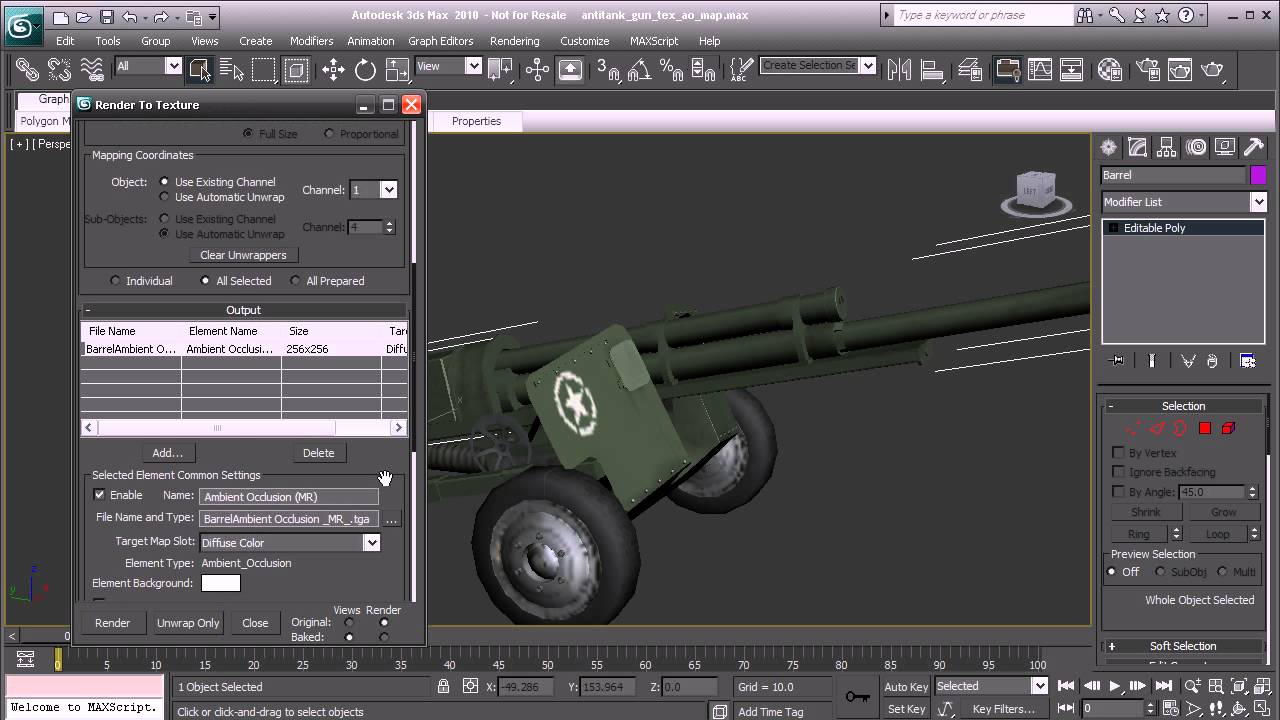Screen dimensions: 1280x720
Task: Open the Layer Manager
Action: (x=969, y=69)
